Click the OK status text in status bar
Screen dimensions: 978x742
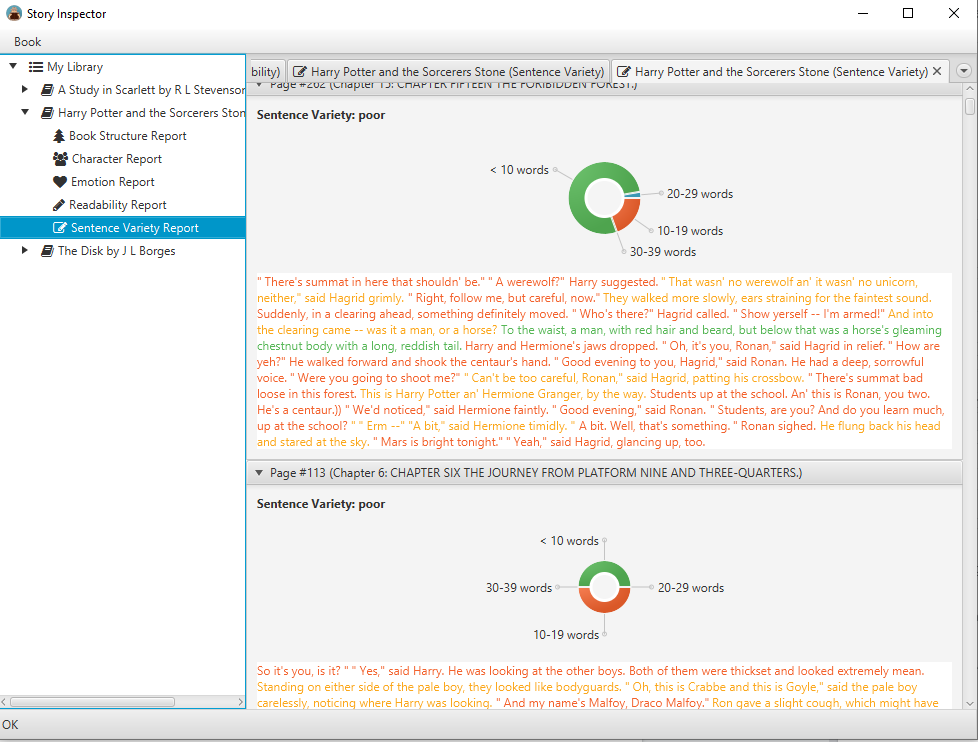pyautogui.click(x=10, y=725)
